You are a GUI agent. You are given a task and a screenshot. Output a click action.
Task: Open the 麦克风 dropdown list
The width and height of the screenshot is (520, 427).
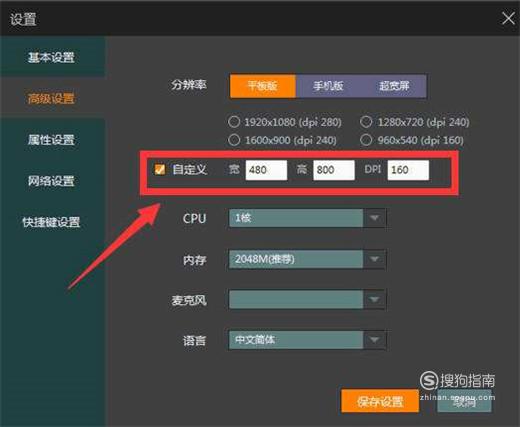pyautogui.click(x=307, y=299)
